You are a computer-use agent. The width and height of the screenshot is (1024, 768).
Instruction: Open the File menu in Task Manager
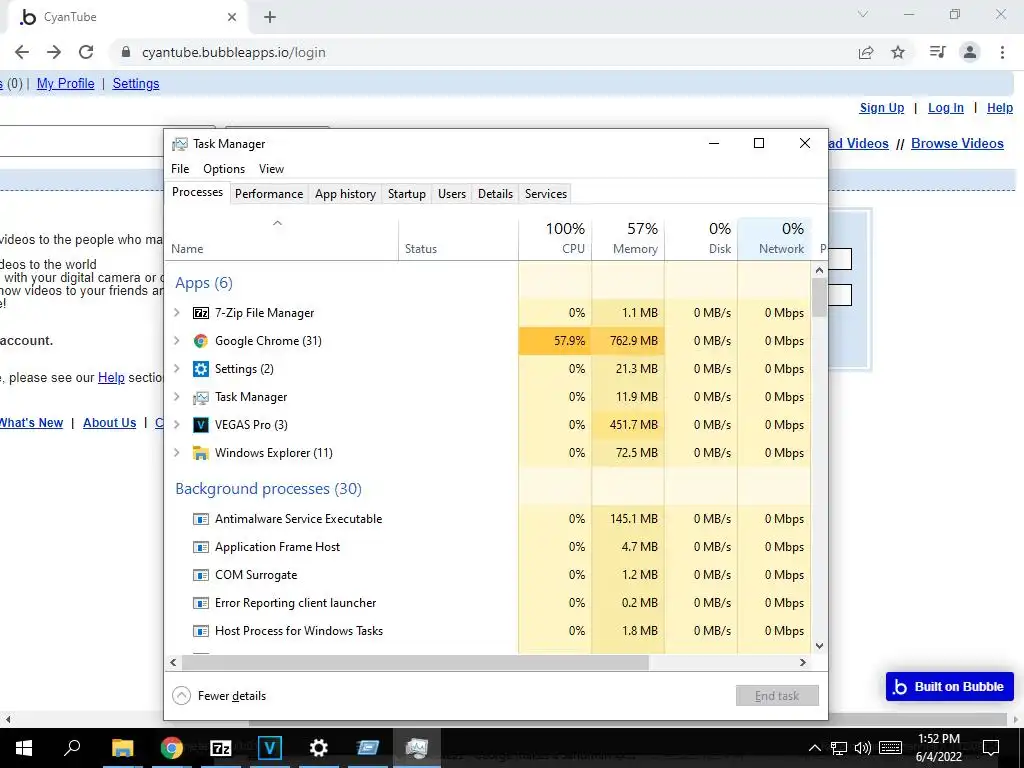click(x=180, y=168)
